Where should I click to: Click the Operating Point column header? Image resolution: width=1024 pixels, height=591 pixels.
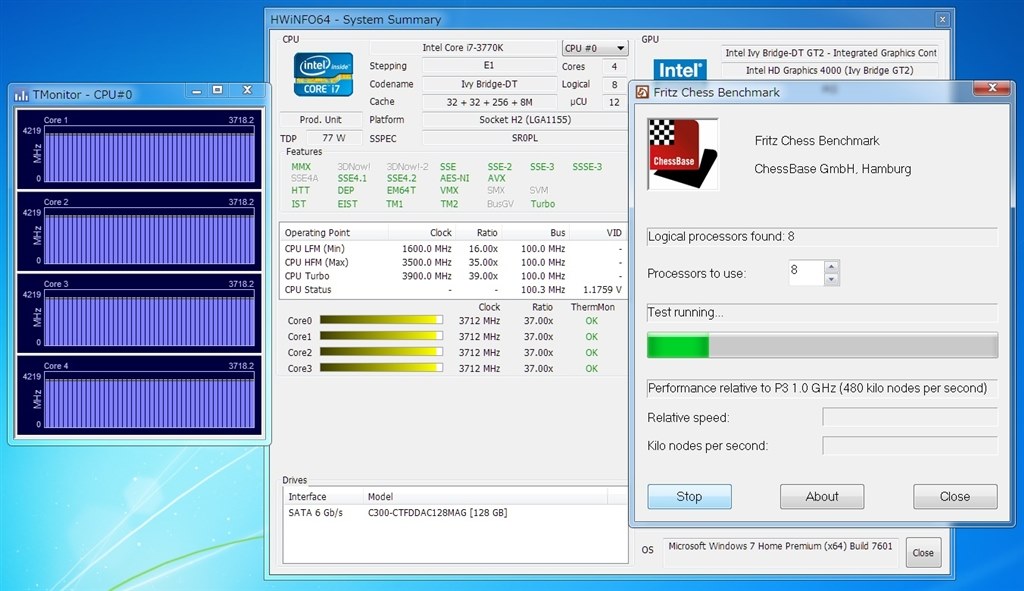[x=334, y=232]
